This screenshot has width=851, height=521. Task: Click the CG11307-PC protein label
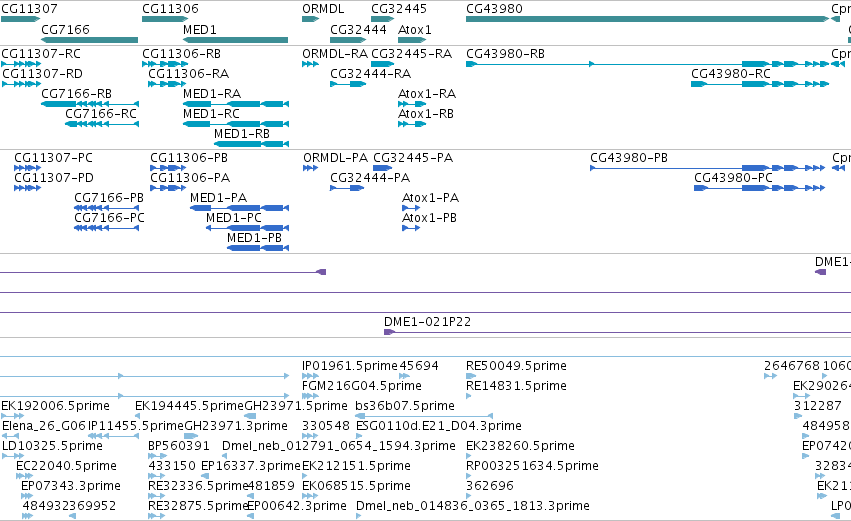pos(53,158)
